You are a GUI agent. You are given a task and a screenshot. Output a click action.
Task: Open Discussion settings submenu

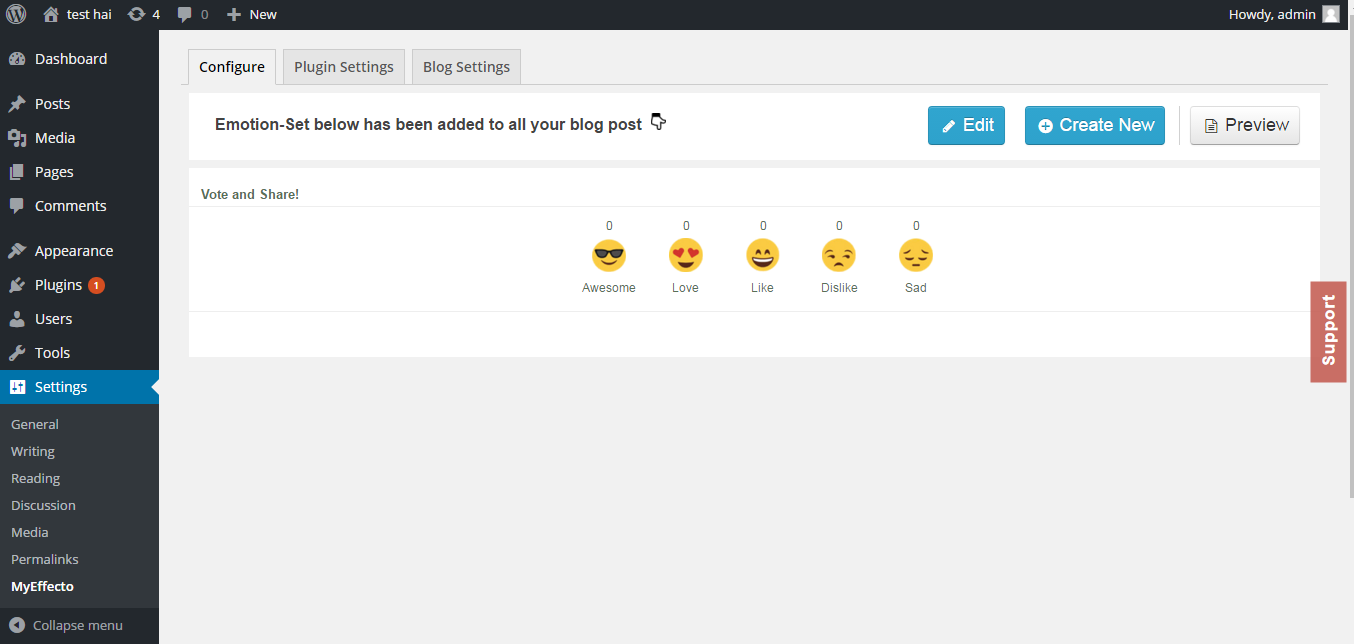coord(43,505)
